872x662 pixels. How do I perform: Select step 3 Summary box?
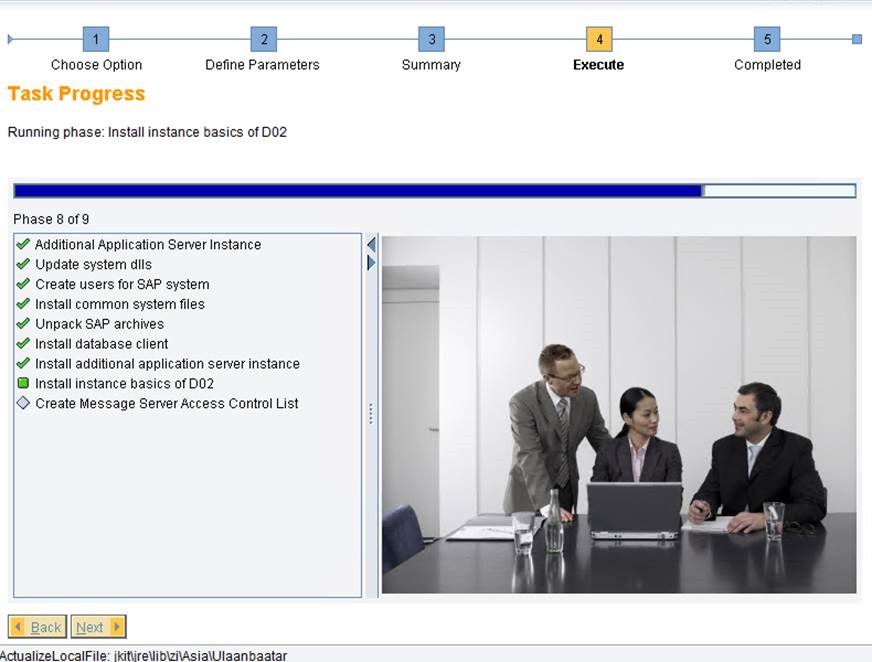coord(432,39)
